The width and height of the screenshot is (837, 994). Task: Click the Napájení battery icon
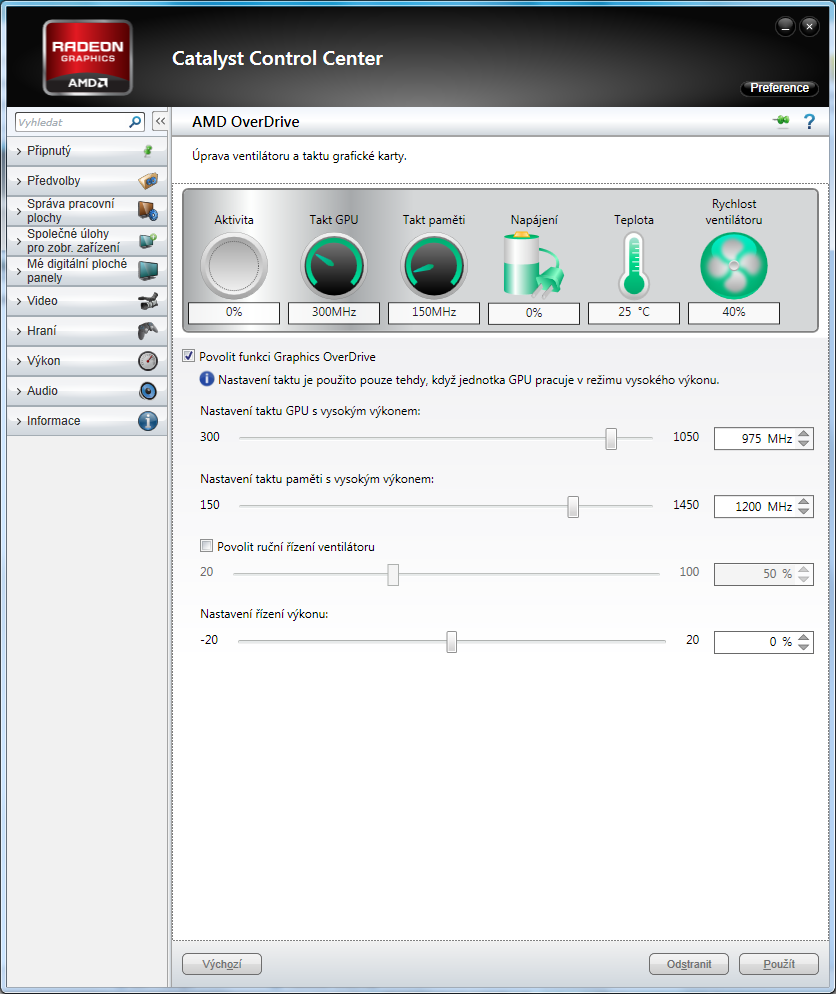(533, 266)
